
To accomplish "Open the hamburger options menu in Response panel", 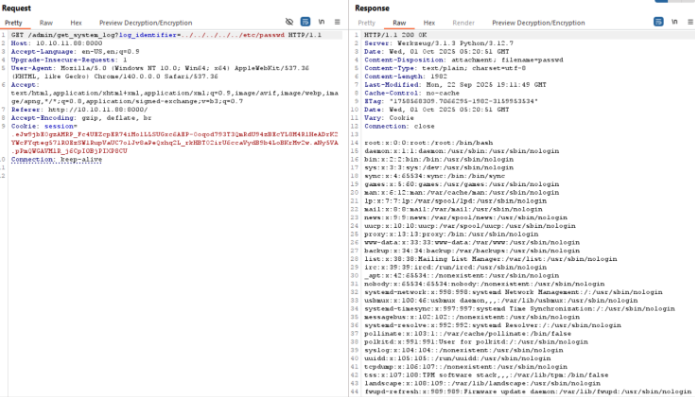I will click(690, 22).
